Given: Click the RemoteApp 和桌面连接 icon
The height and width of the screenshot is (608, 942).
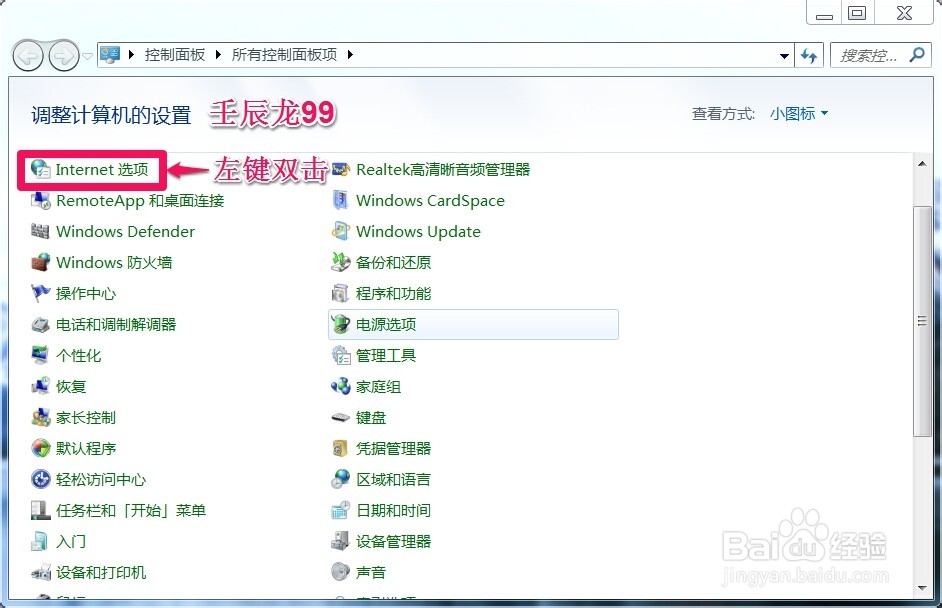Looking at the screenshot, I should pos(40,201).
